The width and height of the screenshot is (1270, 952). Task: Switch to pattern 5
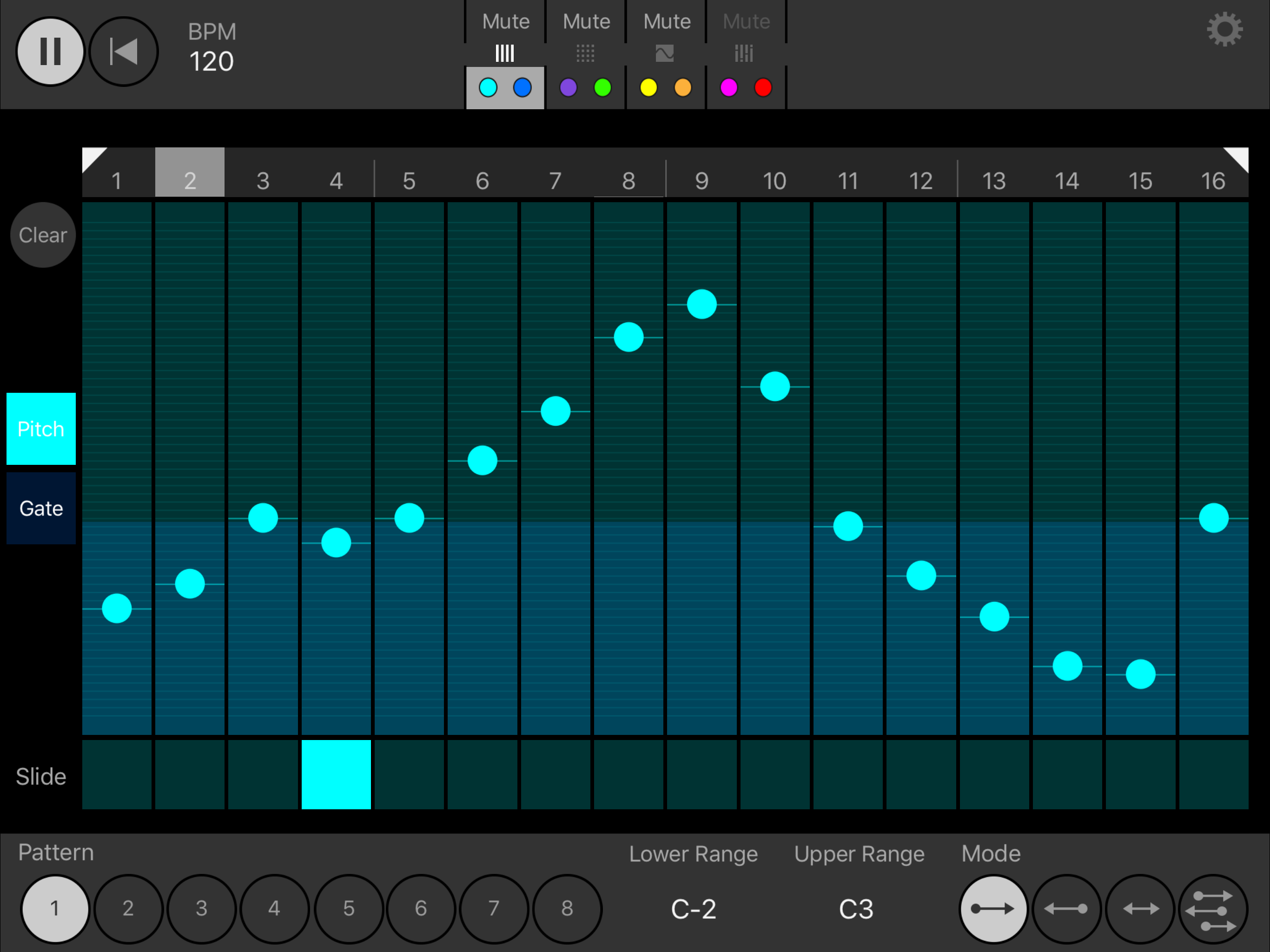click(349, 908)
